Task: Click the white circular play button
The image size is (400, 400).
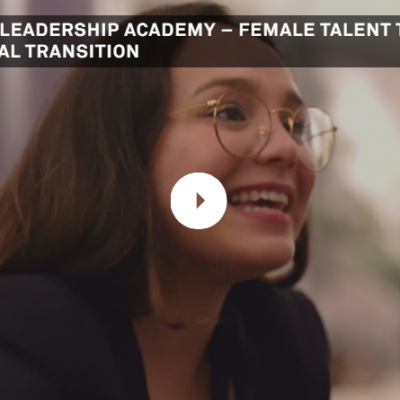Action: (x=199, y=201)
